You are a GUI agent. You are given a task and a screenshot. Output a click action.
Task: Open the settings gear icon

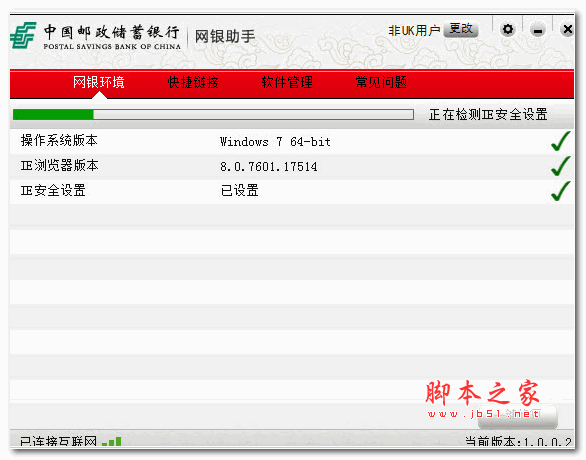[507, 29]
